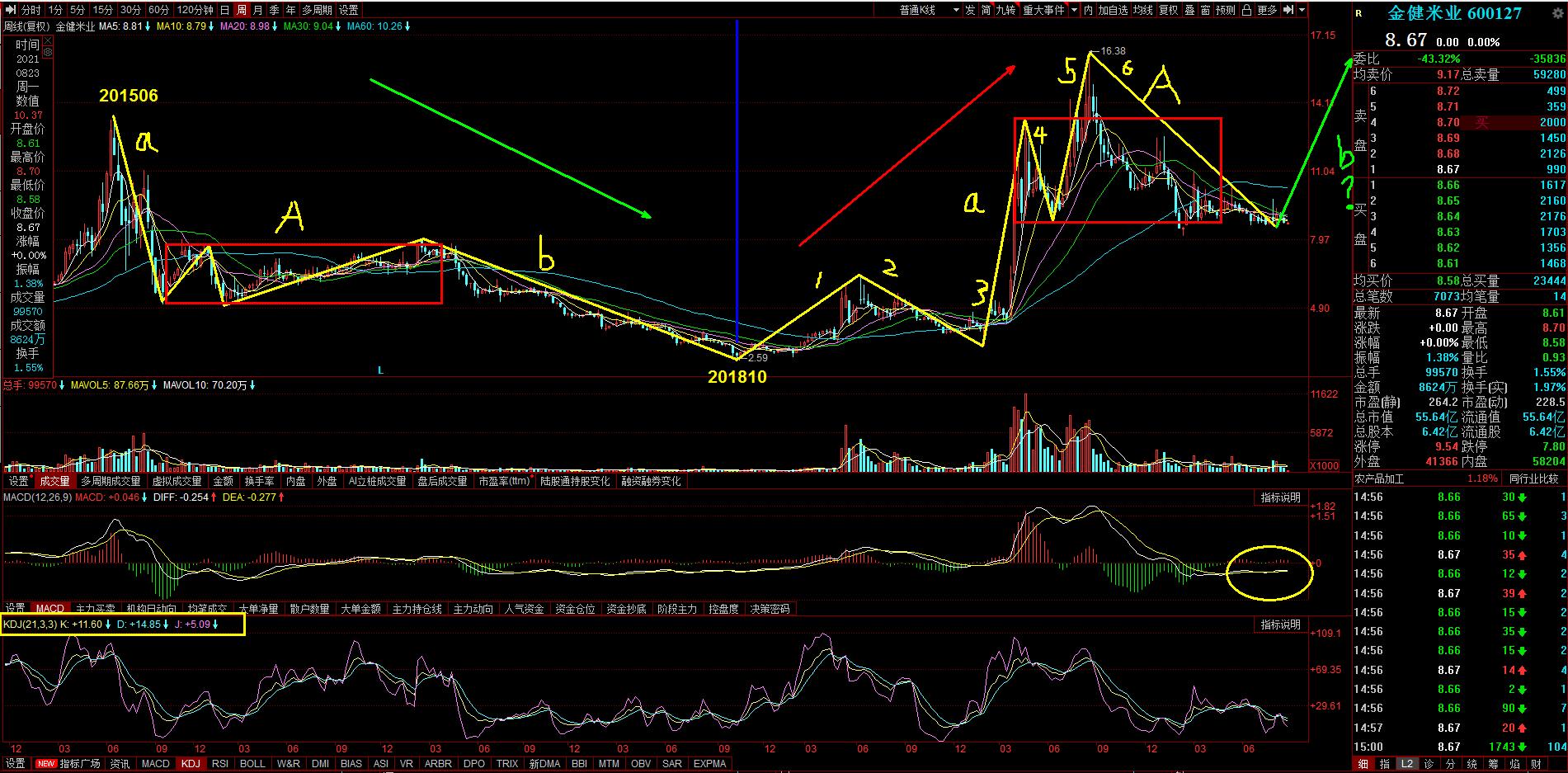Screen dimensions: 1568x773
Task: Click the arrow after KDJ J value
Action: pos(215,625)
